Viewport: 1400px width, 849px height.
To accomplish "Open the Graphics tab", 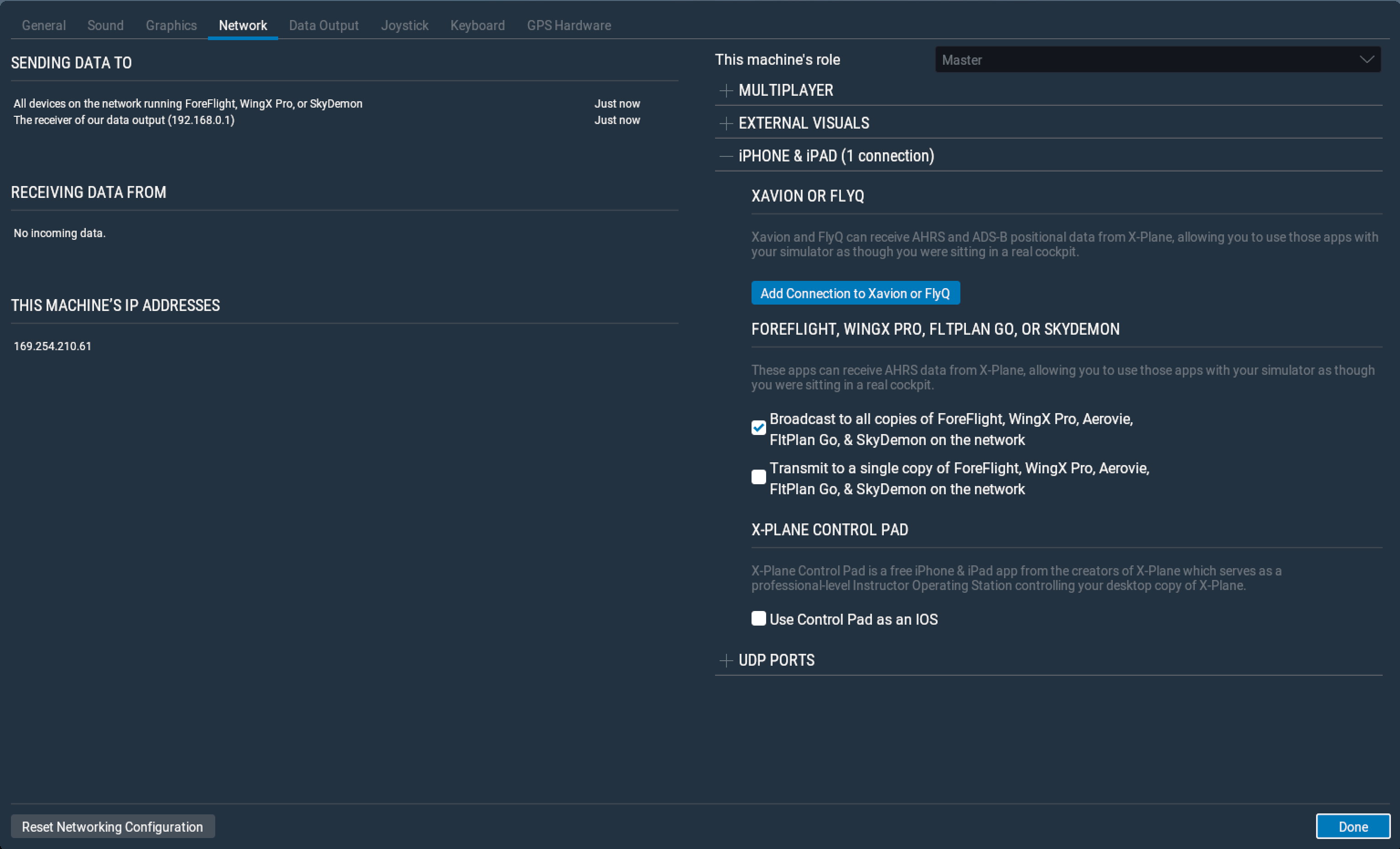I will click(x=171, y=26).
